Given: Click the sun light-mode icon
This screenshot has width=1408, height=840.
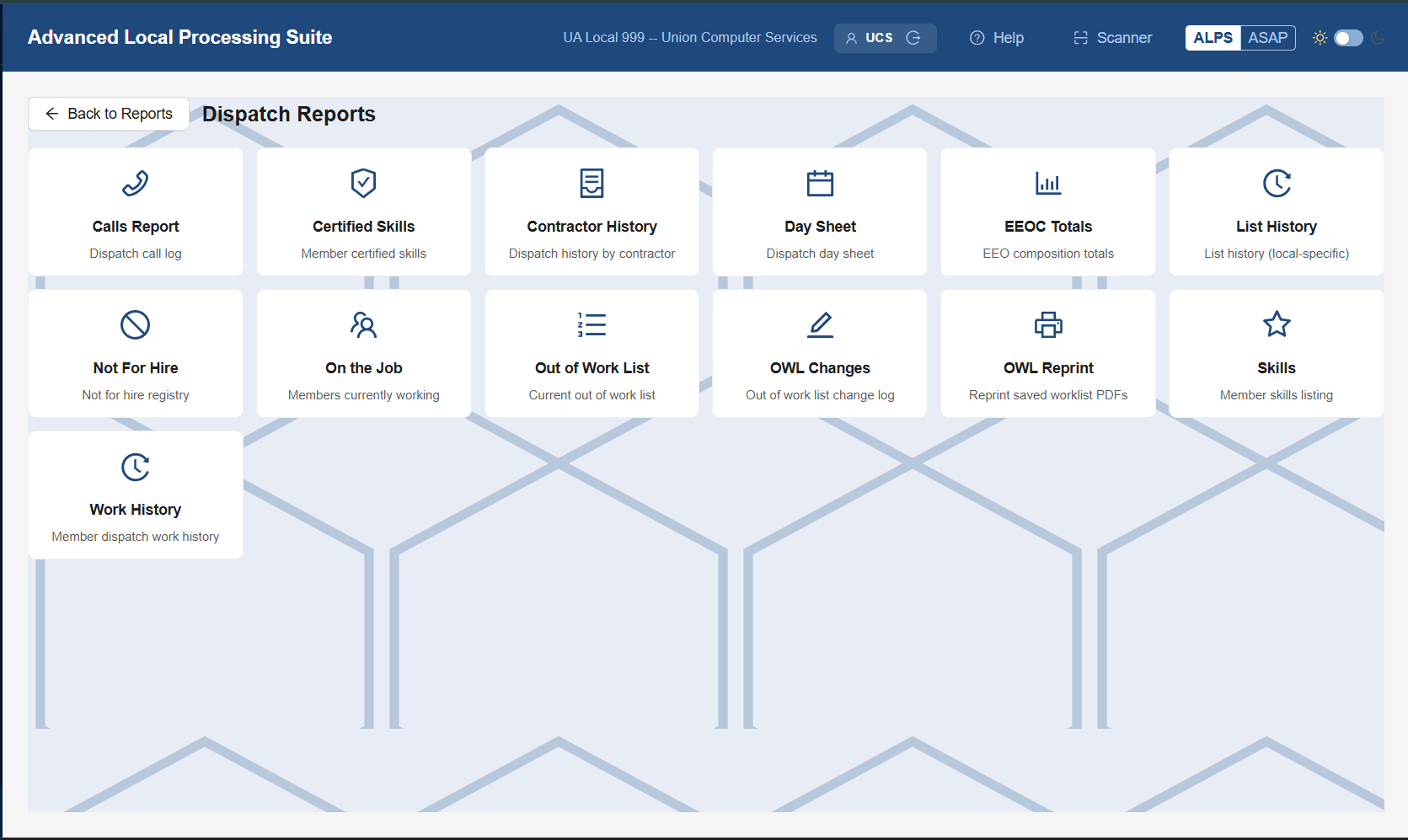Looking at the screenshot, I should [x=1320, y=38].
